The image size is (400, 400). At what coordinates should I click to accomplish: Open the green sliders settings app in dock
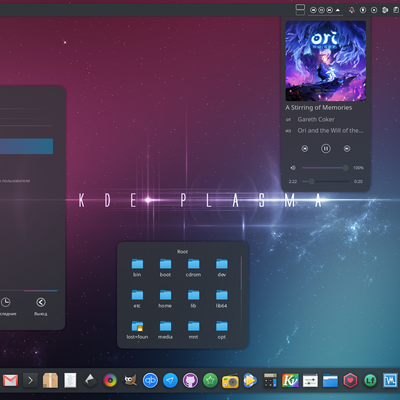pos(310,380)
